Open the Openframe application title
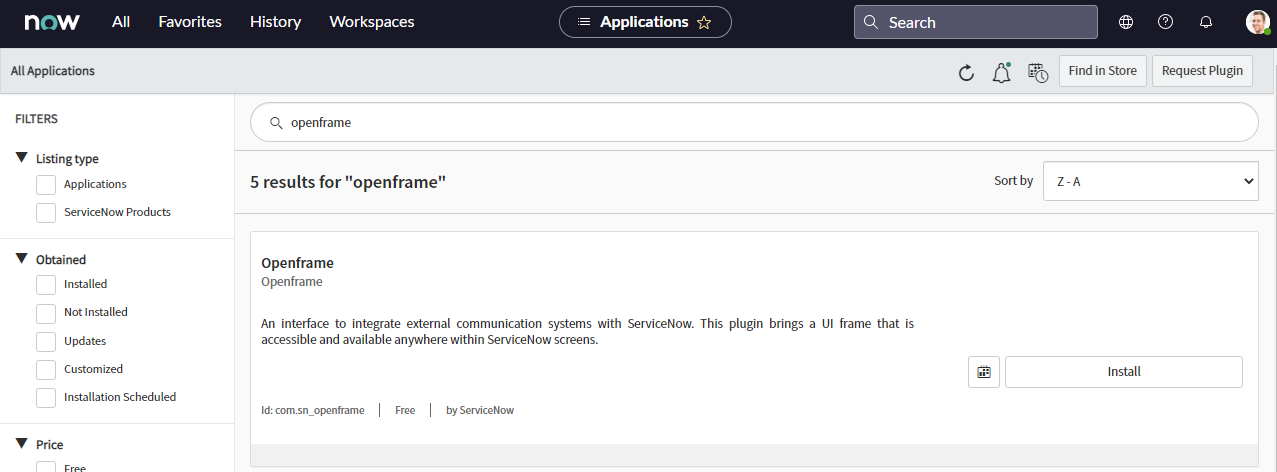This screenshot has width=1277, height=472. coord(297,263)
